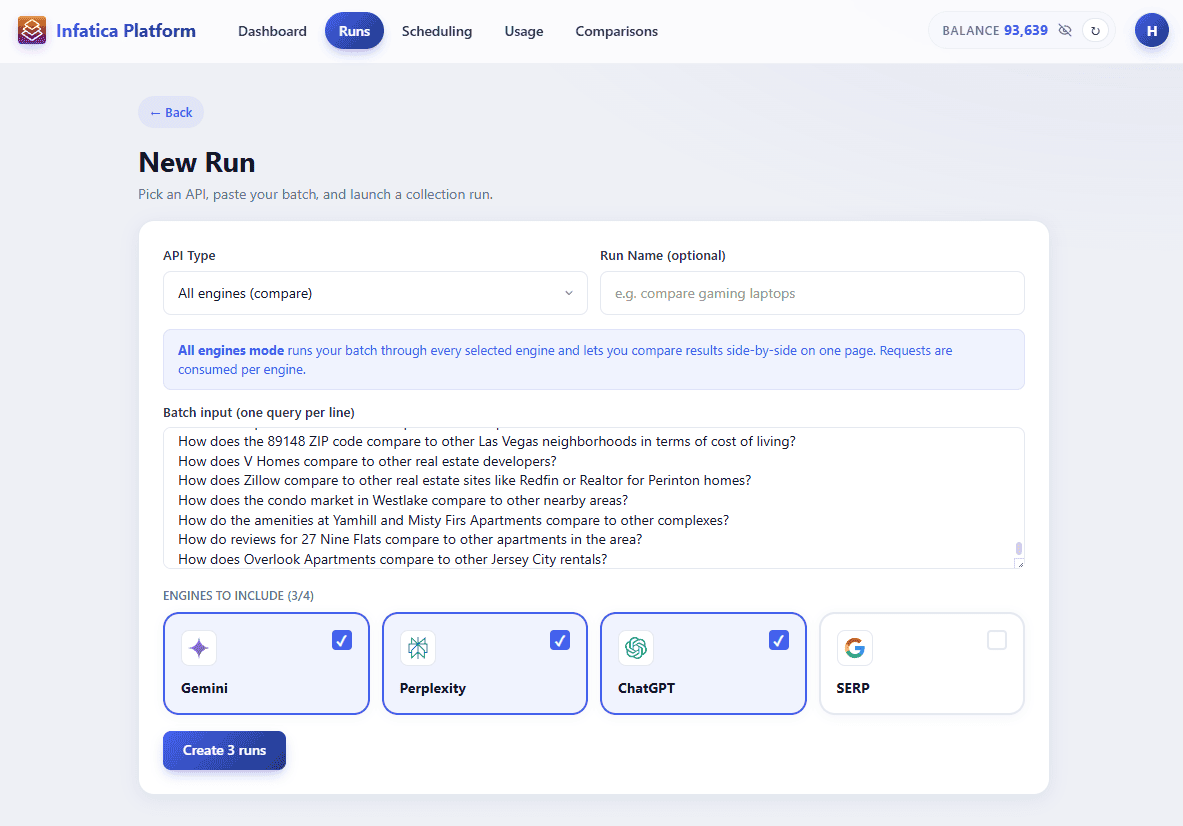Screen dimensions: 1183x826
Task: Uncheck the ChatGPT engine checkbox
Action: (779, 640)
